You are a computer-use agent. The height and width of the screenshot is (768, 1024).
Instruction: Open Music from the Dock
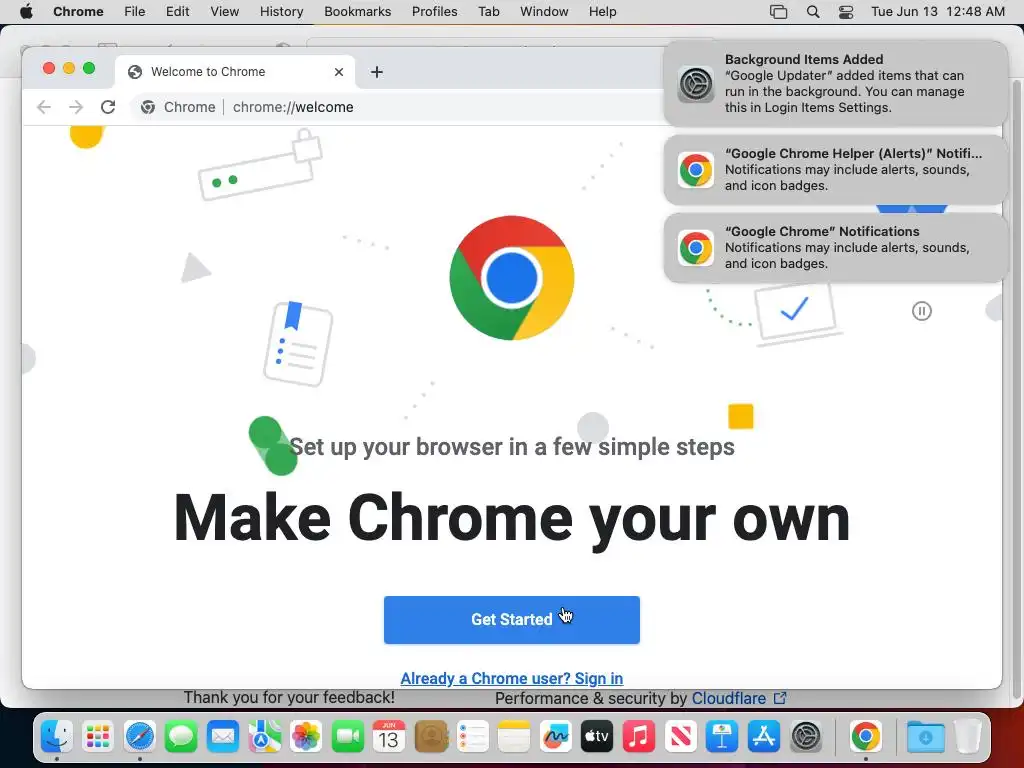(638, 737)
